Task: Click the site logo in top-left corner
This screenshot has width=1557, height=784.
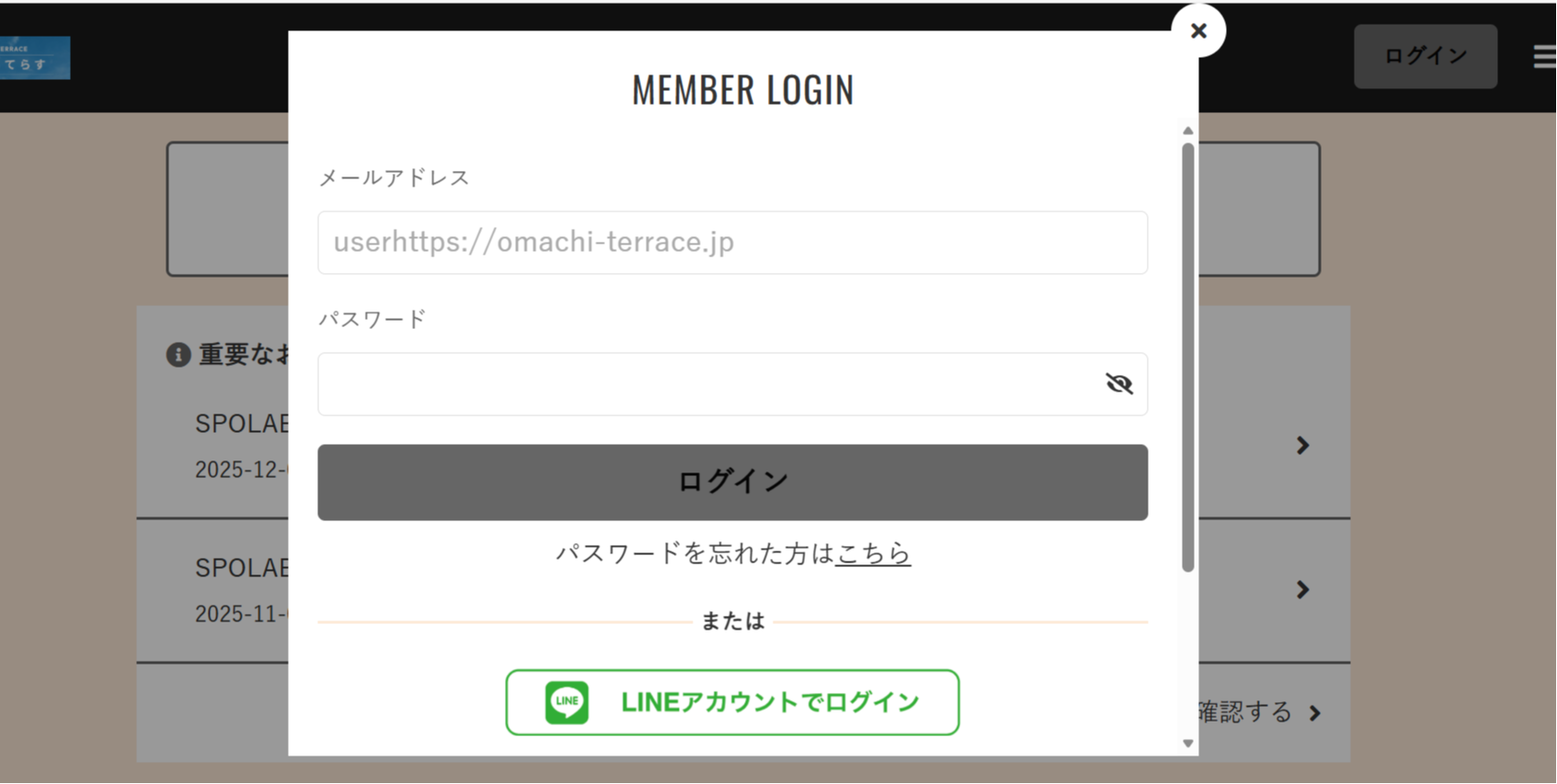Action: (x=34, y=58)
